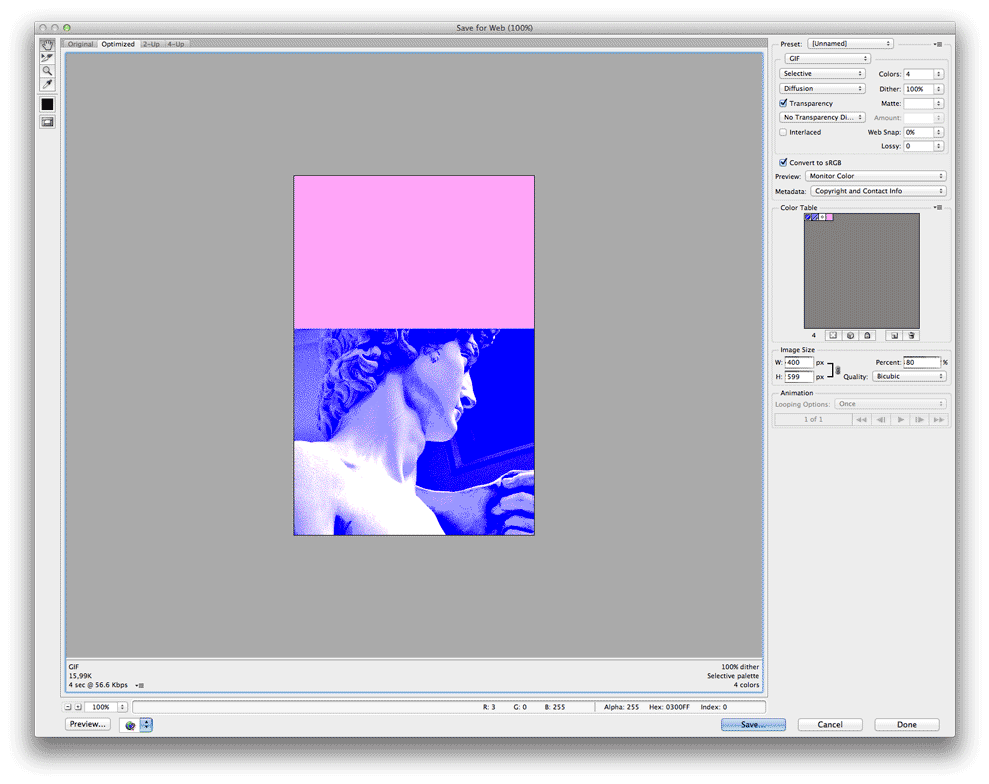
Task: Open No Transparency Dither dropdown
Action: [x=822, y=117]
